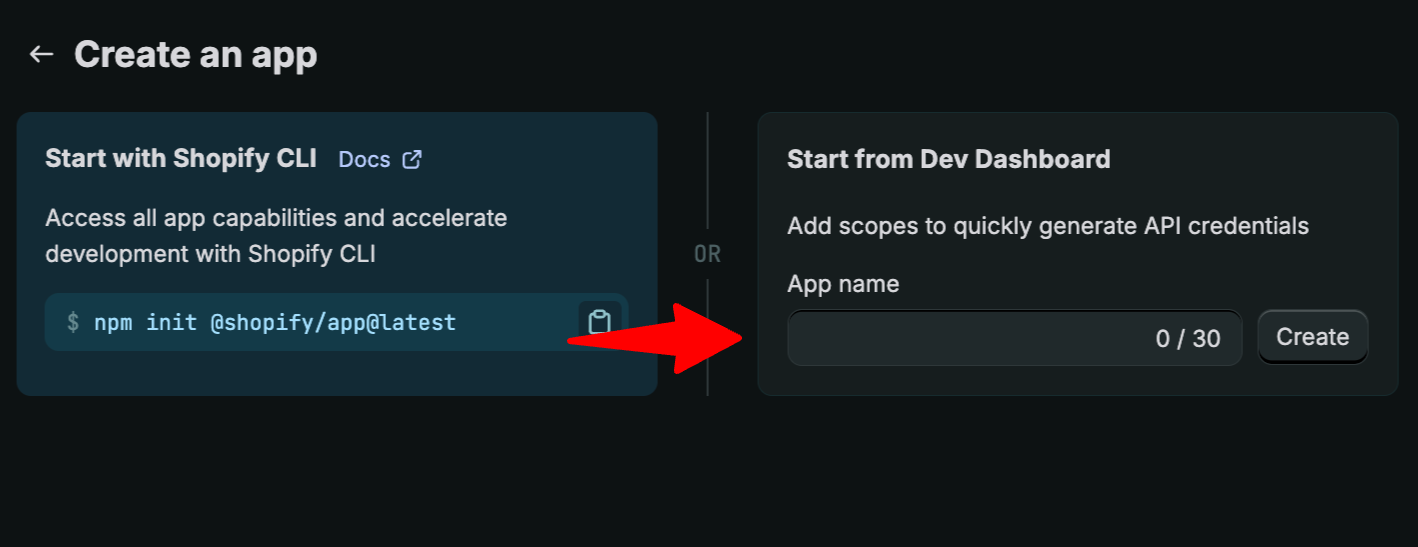Click the dollar prompt symbol in command box
Viewport: 1418px width, 547px height.
click(x=72, y=322)
